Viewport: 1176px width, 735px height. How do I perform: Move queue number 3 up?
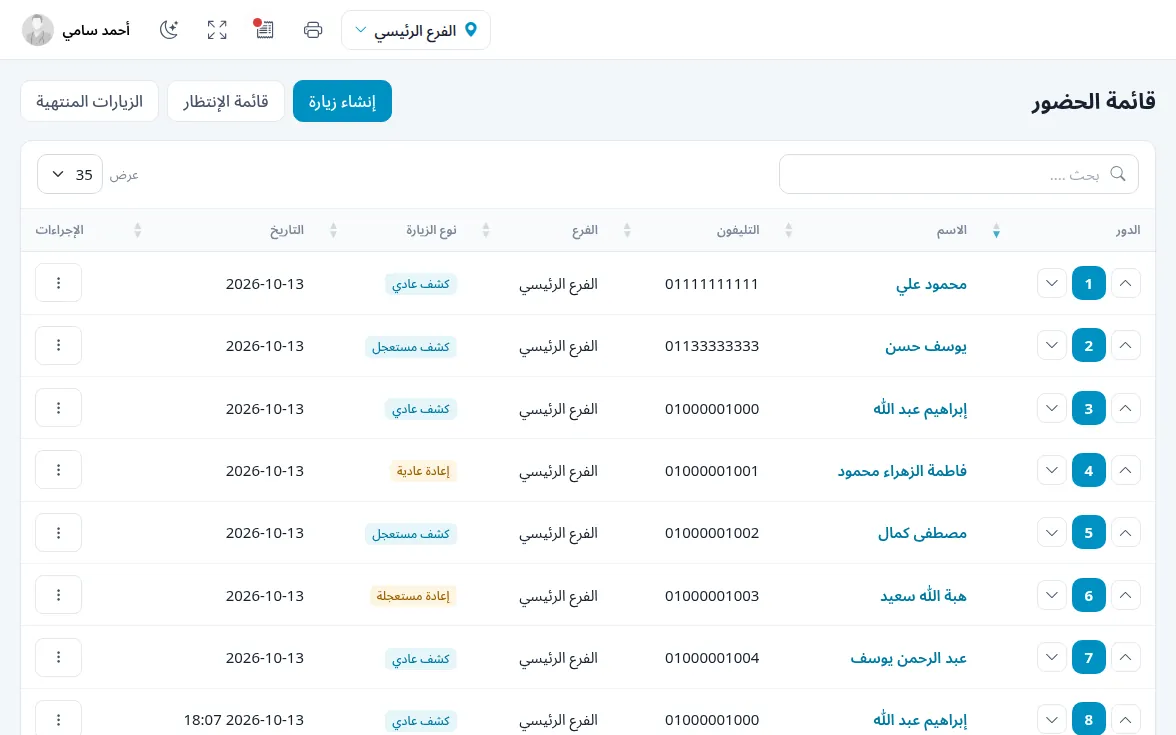(1125, 408)
